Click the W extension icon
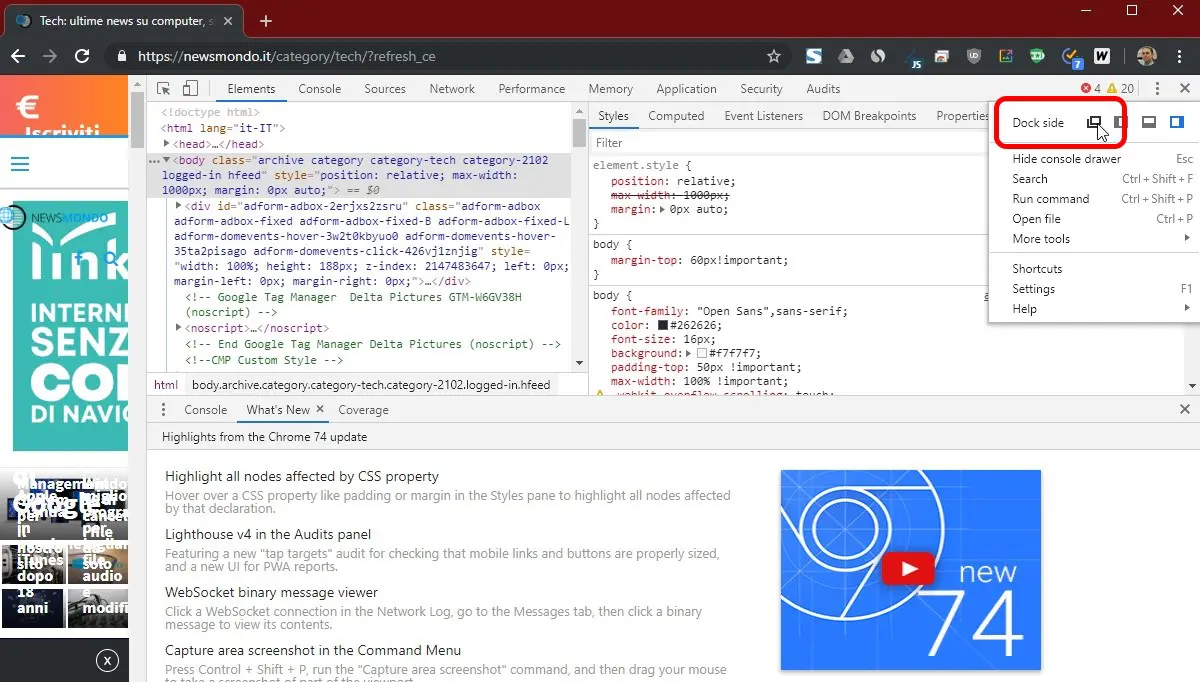This screenshot has height=682, width=1200. point(1102,56)
